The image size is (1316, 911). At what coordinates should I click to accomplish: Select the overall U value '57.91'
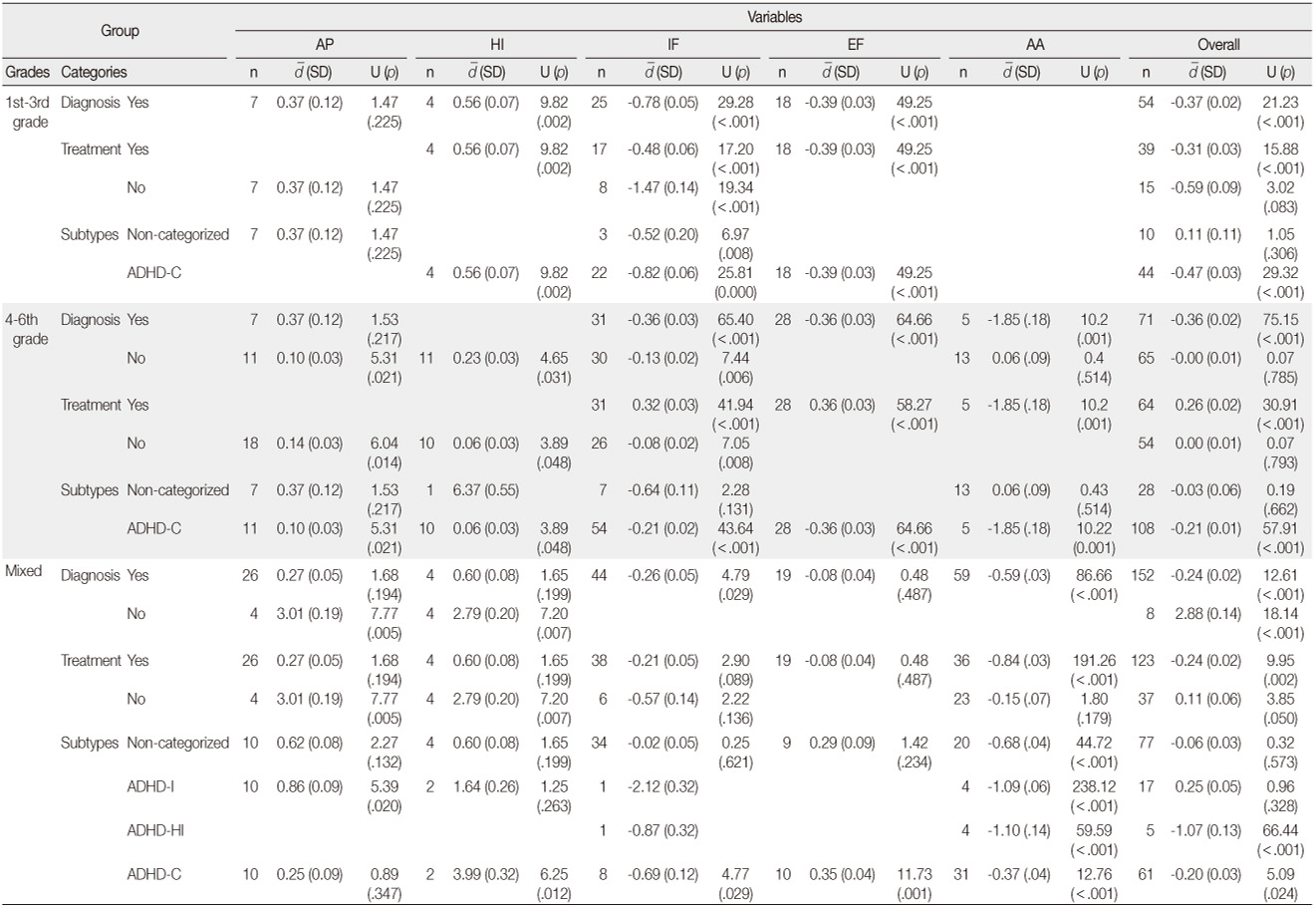tap(1280, 529)
